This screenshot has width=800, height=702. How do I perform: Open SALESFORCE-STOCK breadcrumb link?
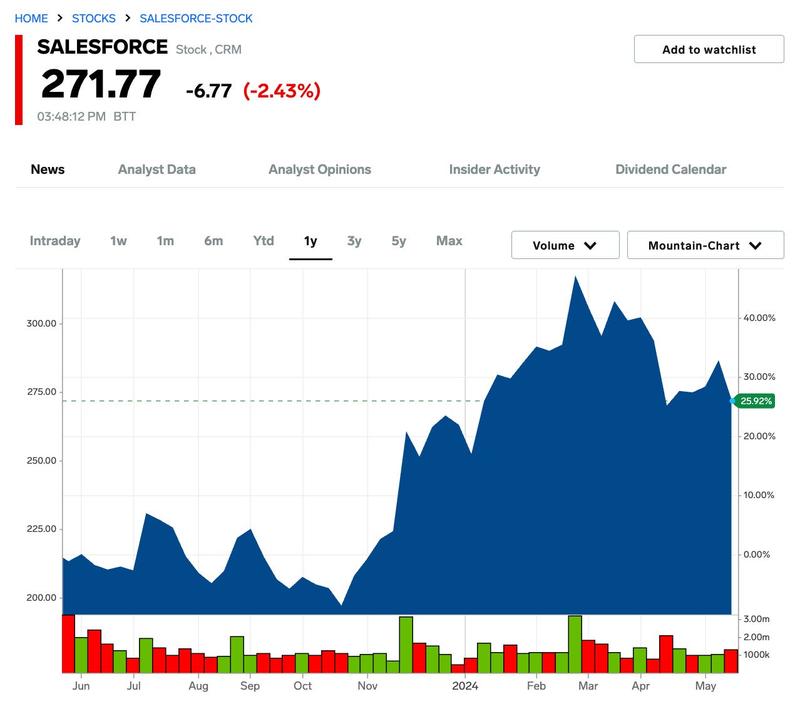coord(196,18)
